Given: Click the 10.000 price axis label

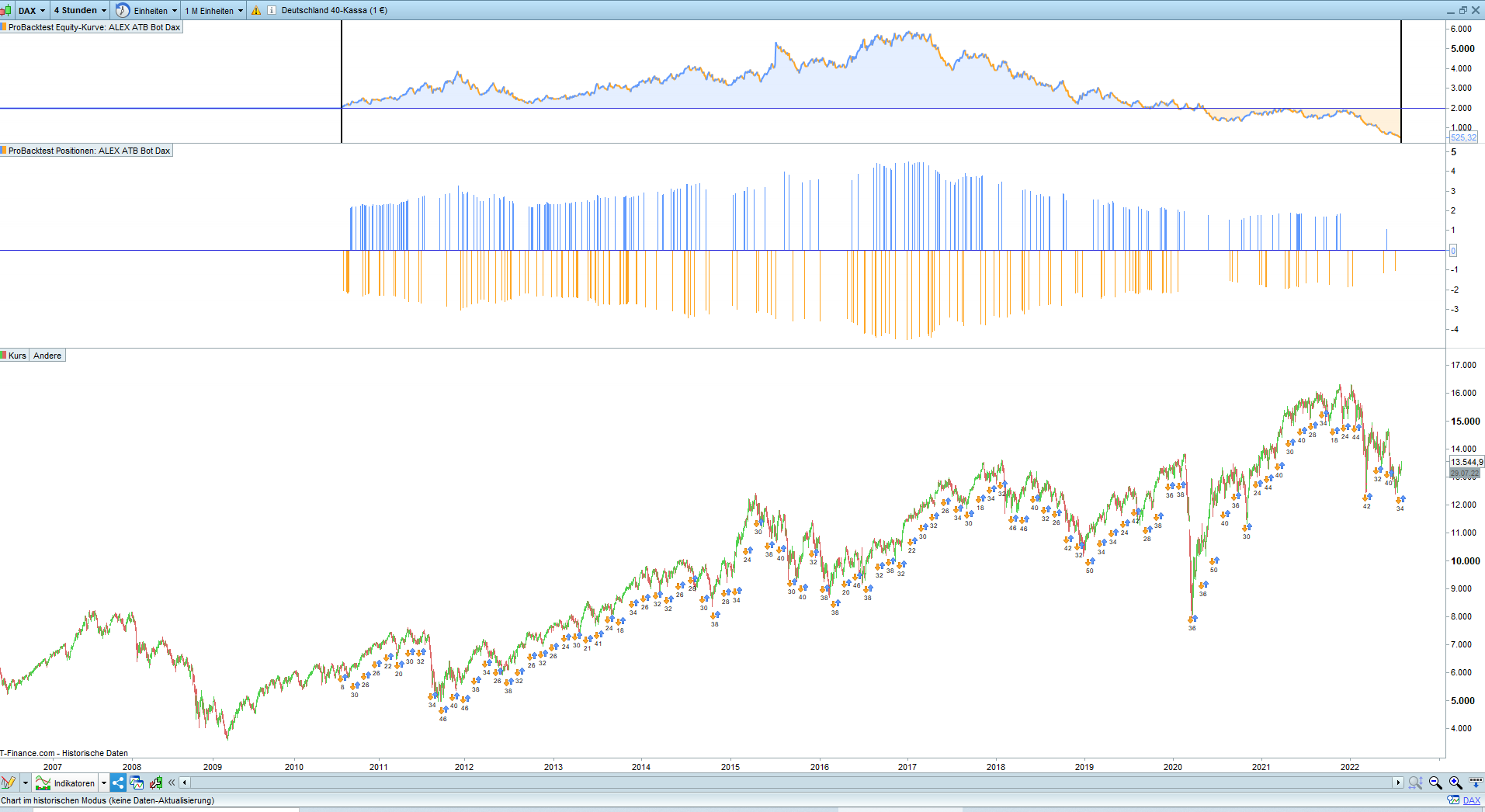Looking at the screenshot, I should pyautogui.click(x=1466, y=561).
